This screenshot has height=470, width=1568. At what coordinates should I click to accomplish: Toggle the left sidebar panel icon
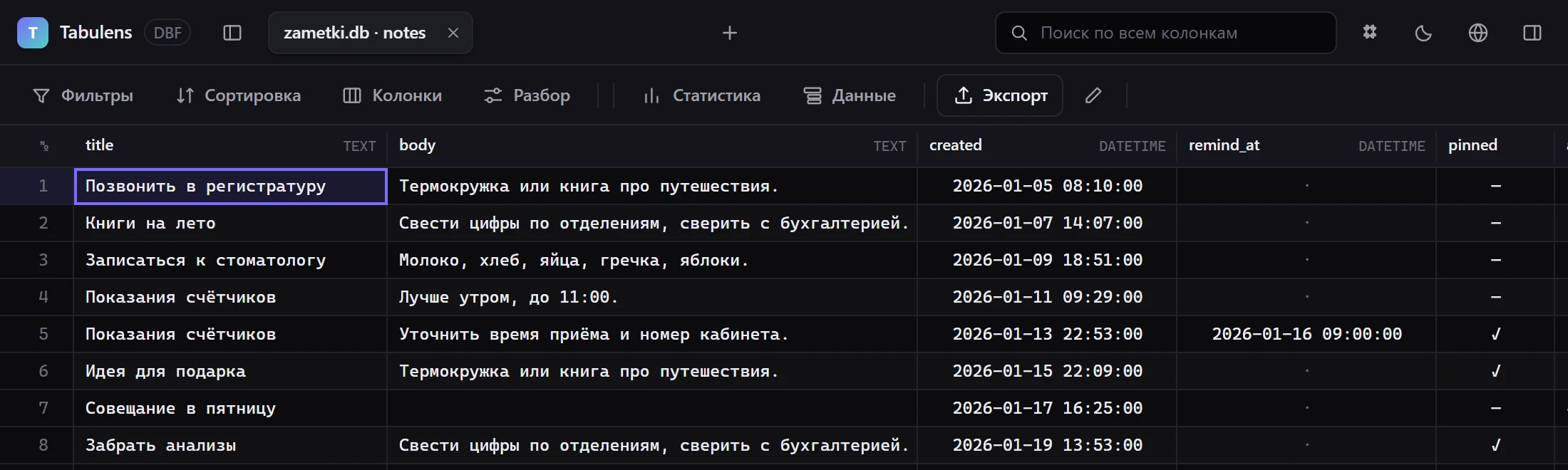coord(232,33)
